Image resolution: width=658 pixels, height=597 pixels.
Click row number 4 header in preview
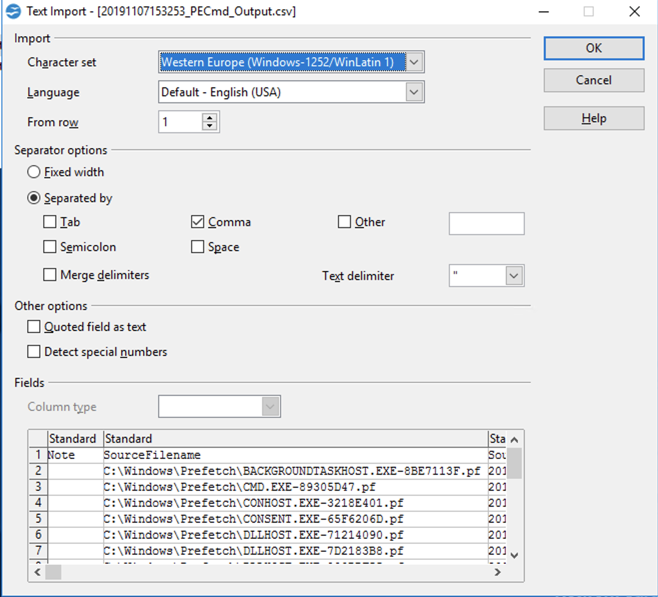pyautogui.click(x=38, y=503)
